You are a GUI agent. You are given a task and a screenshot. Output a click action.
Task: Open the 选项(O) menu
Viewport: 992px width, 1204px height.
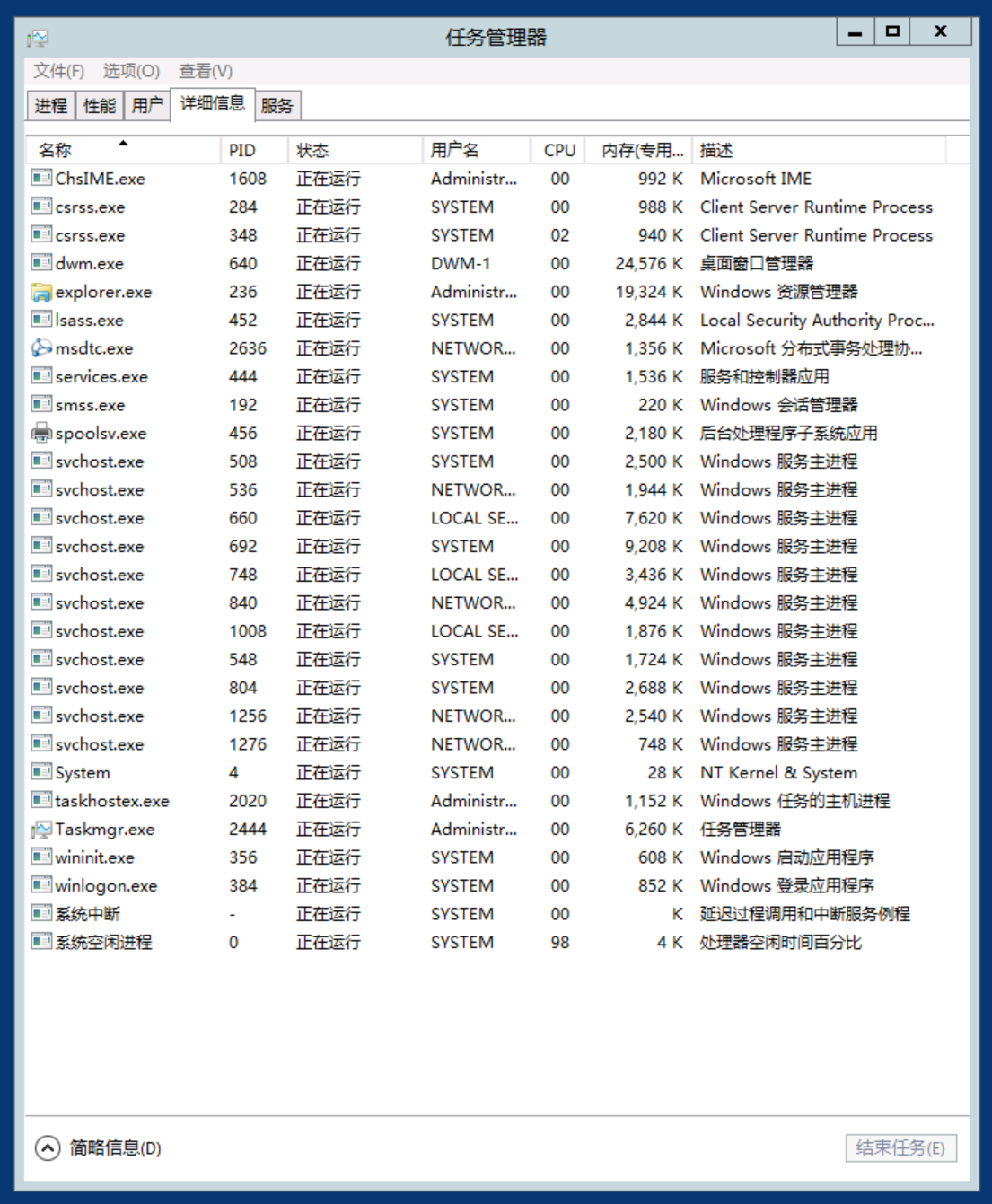131,71
